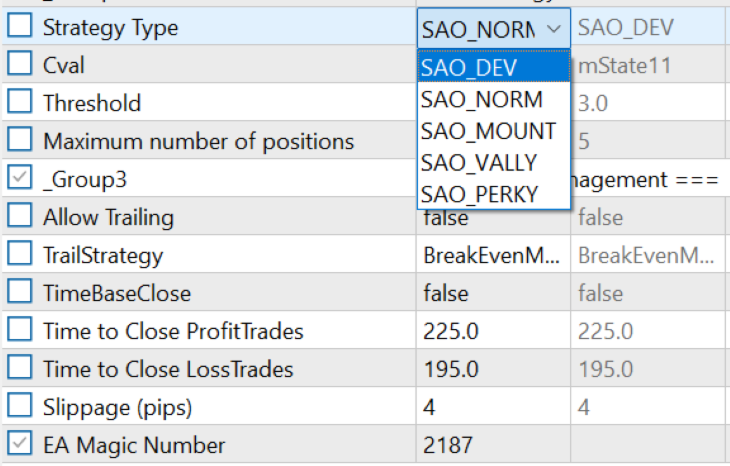The height and width of the screenshot is (466, 730).
Task: Collapse the Strategy Type dropdown arrow
Action: click(x=553, y=29)
